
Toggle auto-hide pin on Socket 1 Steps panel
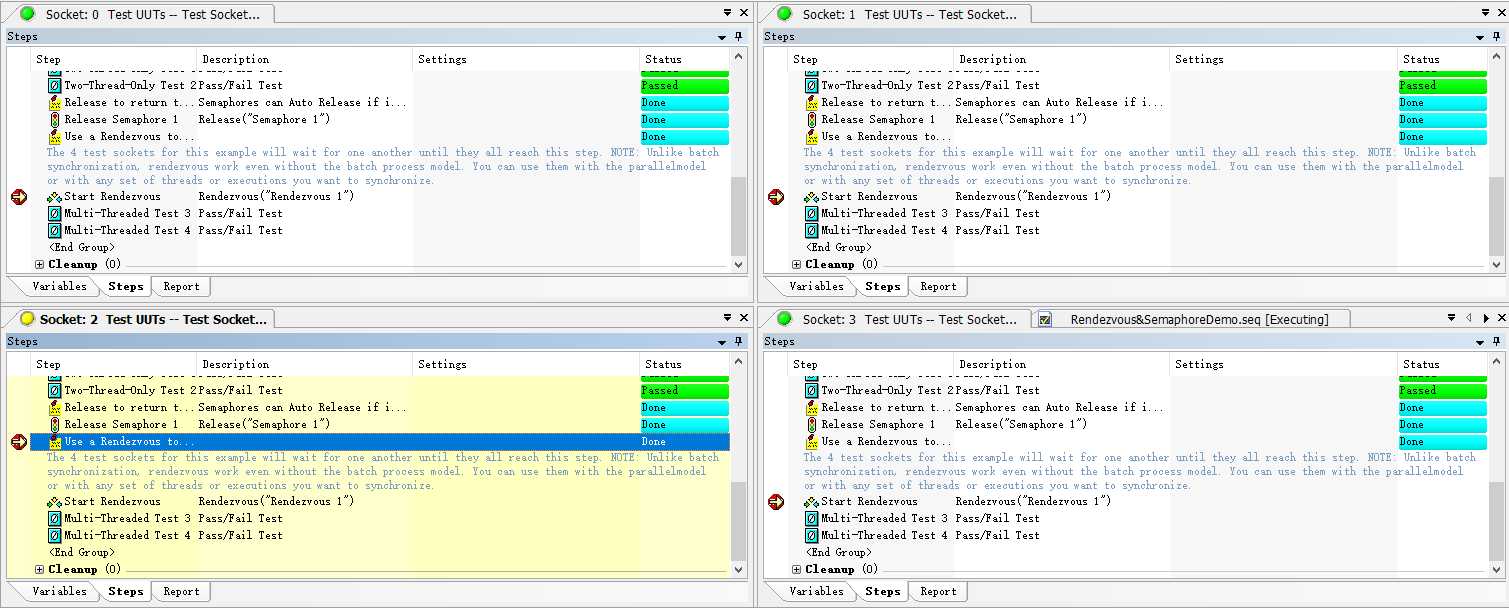[x=1496, y=37]
